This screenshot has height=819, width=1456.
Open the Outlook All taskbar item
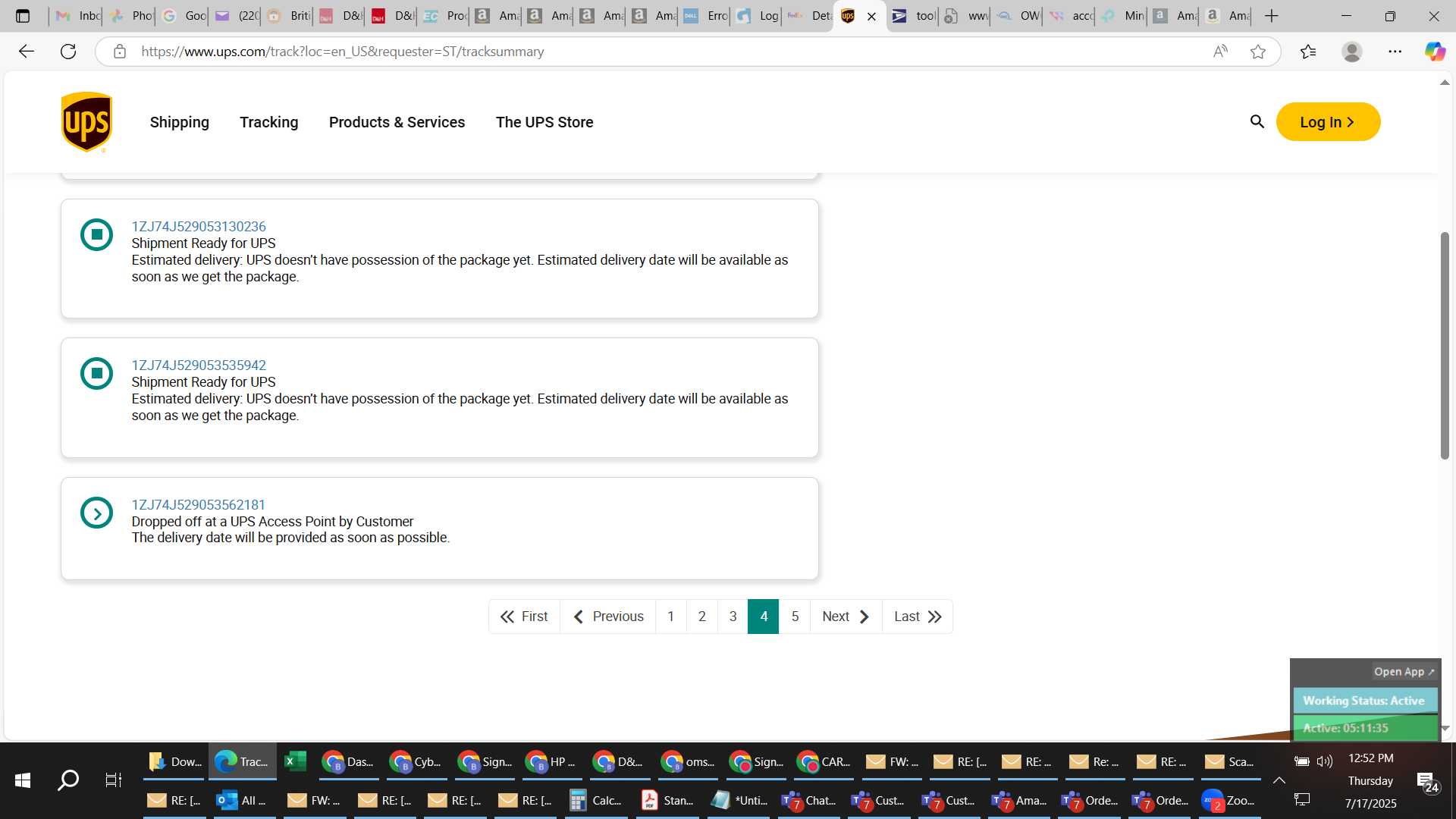[242, 800]
